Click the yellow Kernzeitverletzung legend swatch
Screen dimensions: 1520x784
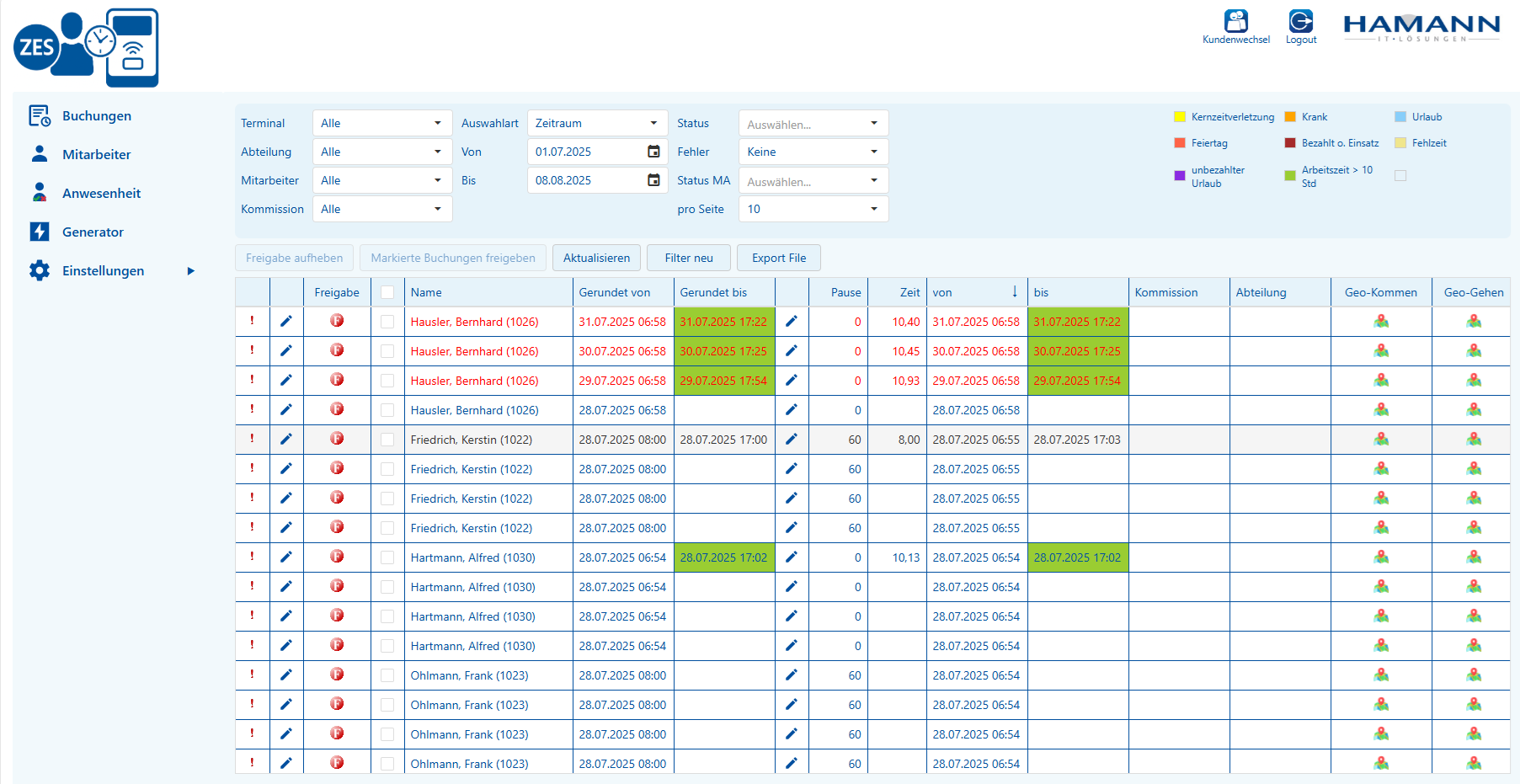[x=1180, y=116]
